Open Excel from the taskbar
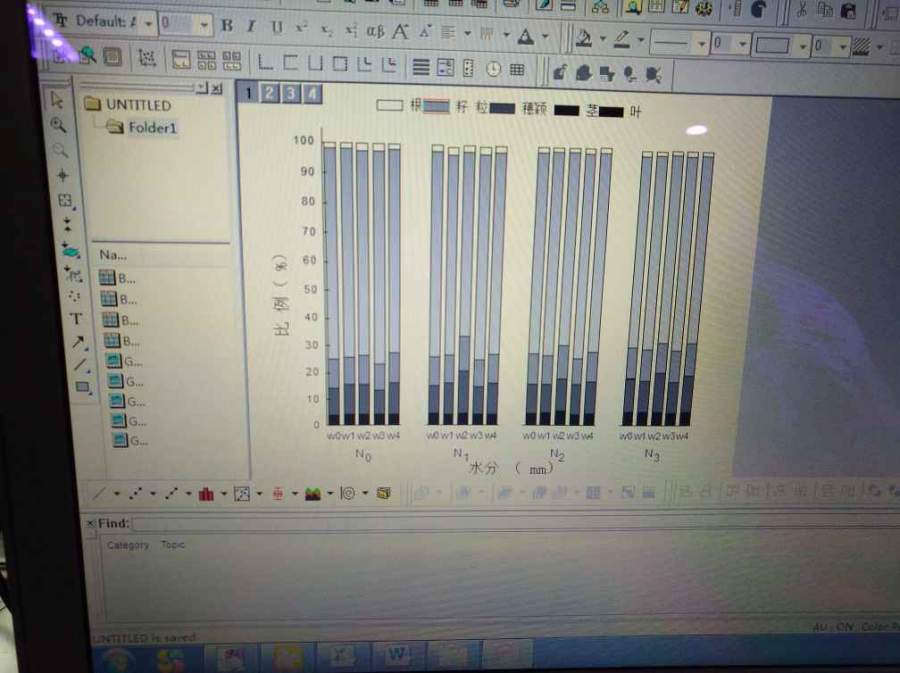Image resolution: width=900 pixels, height=673 pixels. point(342,655)
